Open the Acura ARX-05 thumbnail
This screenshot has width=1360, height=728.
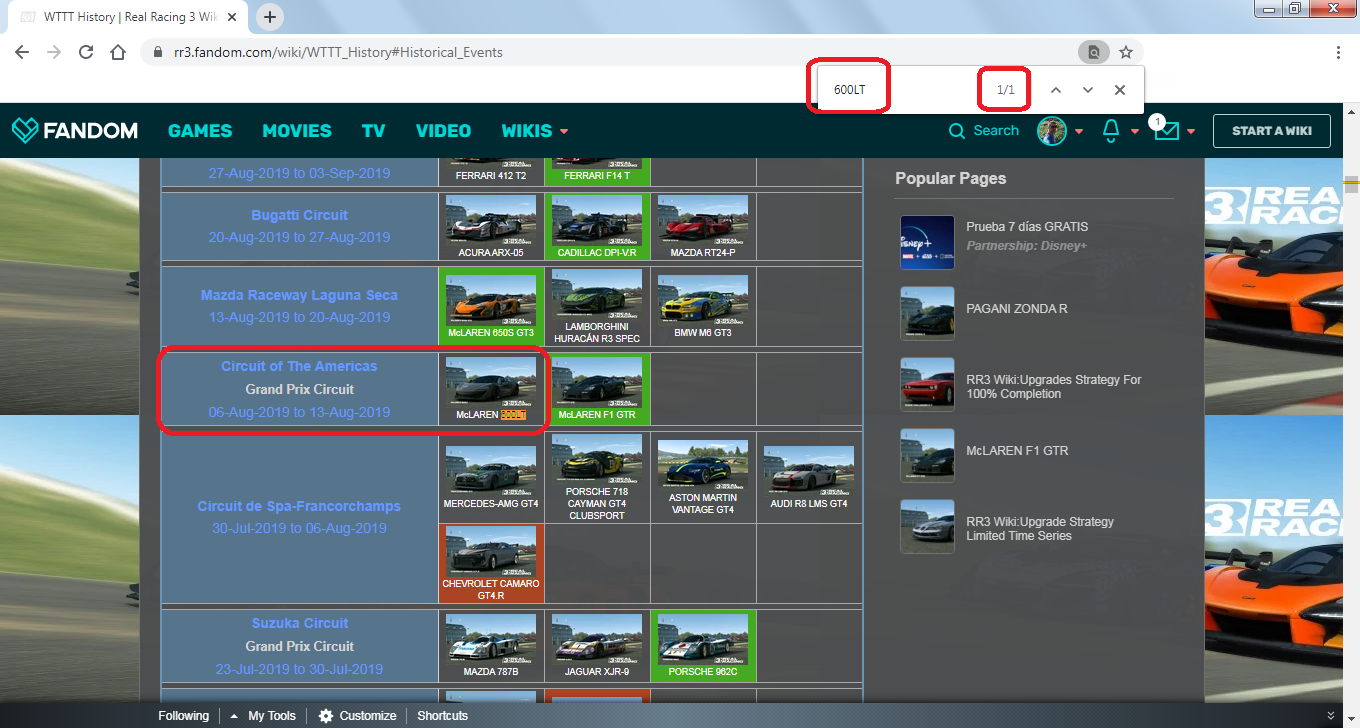coord(491,220)
